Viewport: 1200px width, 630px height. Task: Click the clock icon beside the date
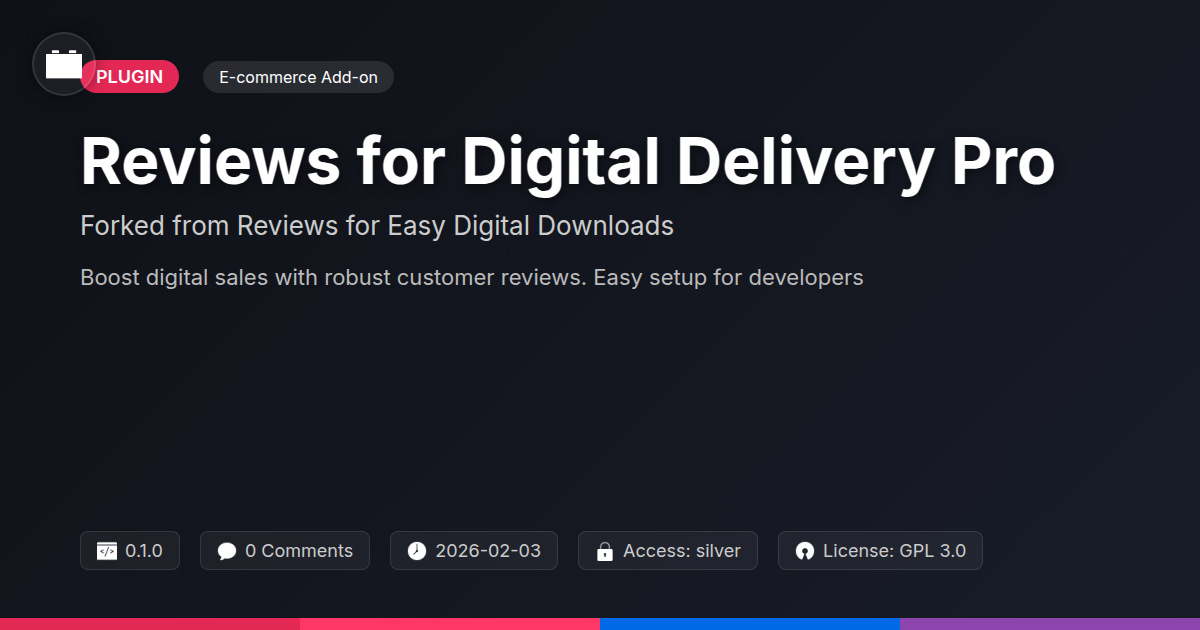click(417, 551)
